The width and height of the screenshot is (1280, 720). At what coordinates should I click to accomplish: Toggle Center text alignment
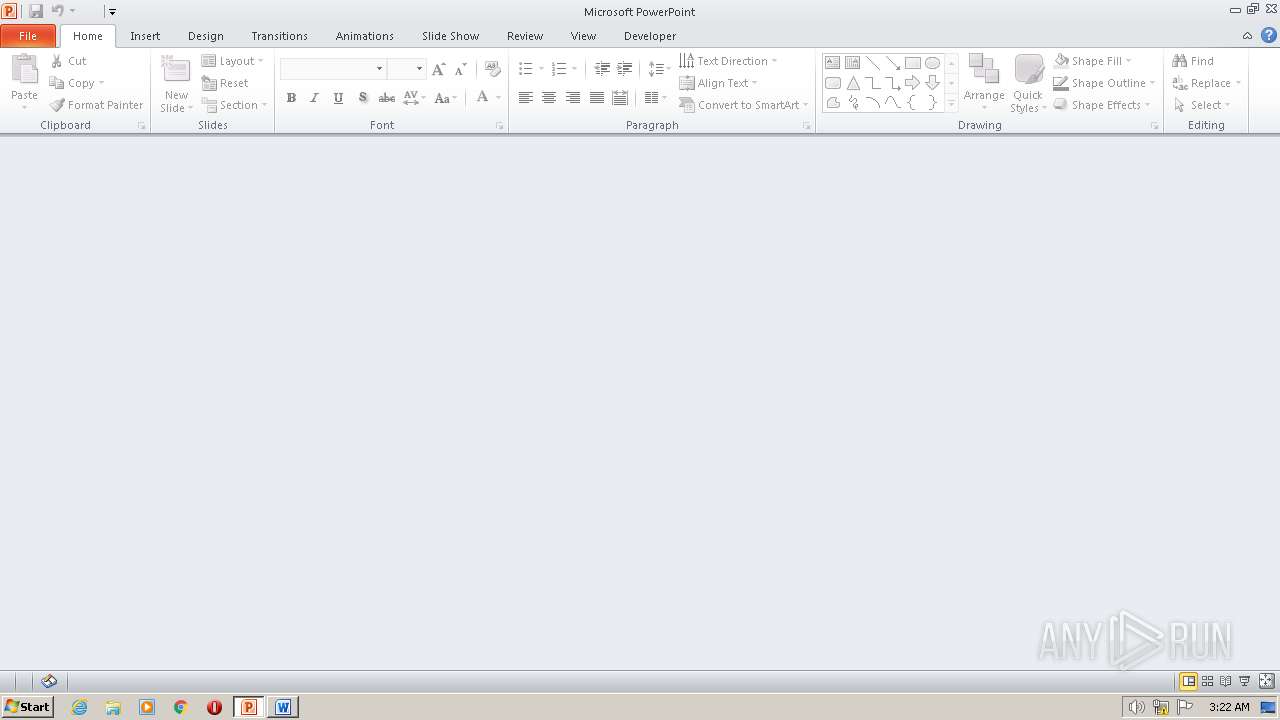[x=549, y=98]
